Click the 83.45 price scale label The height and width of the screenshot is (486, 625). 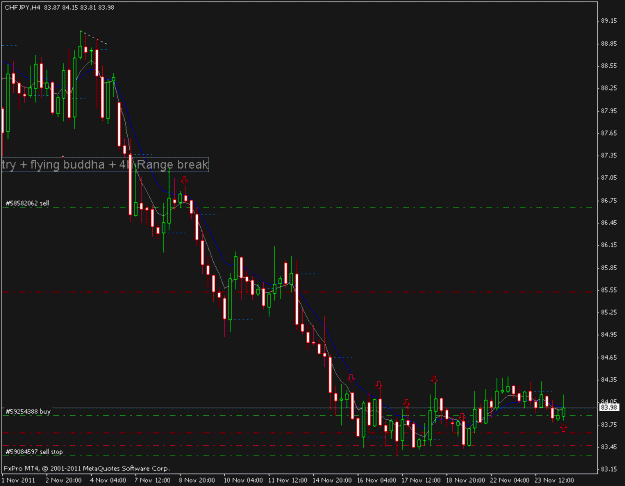point(608,447)
